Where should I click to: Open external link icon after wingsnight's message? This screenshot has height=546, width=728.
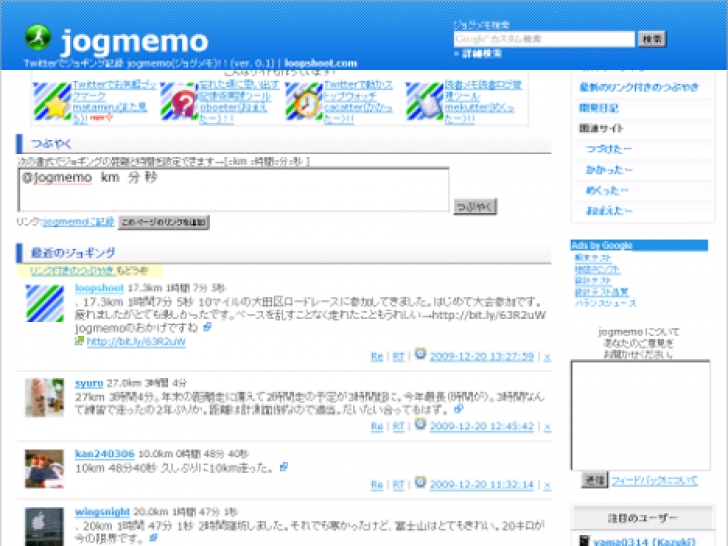153,538
